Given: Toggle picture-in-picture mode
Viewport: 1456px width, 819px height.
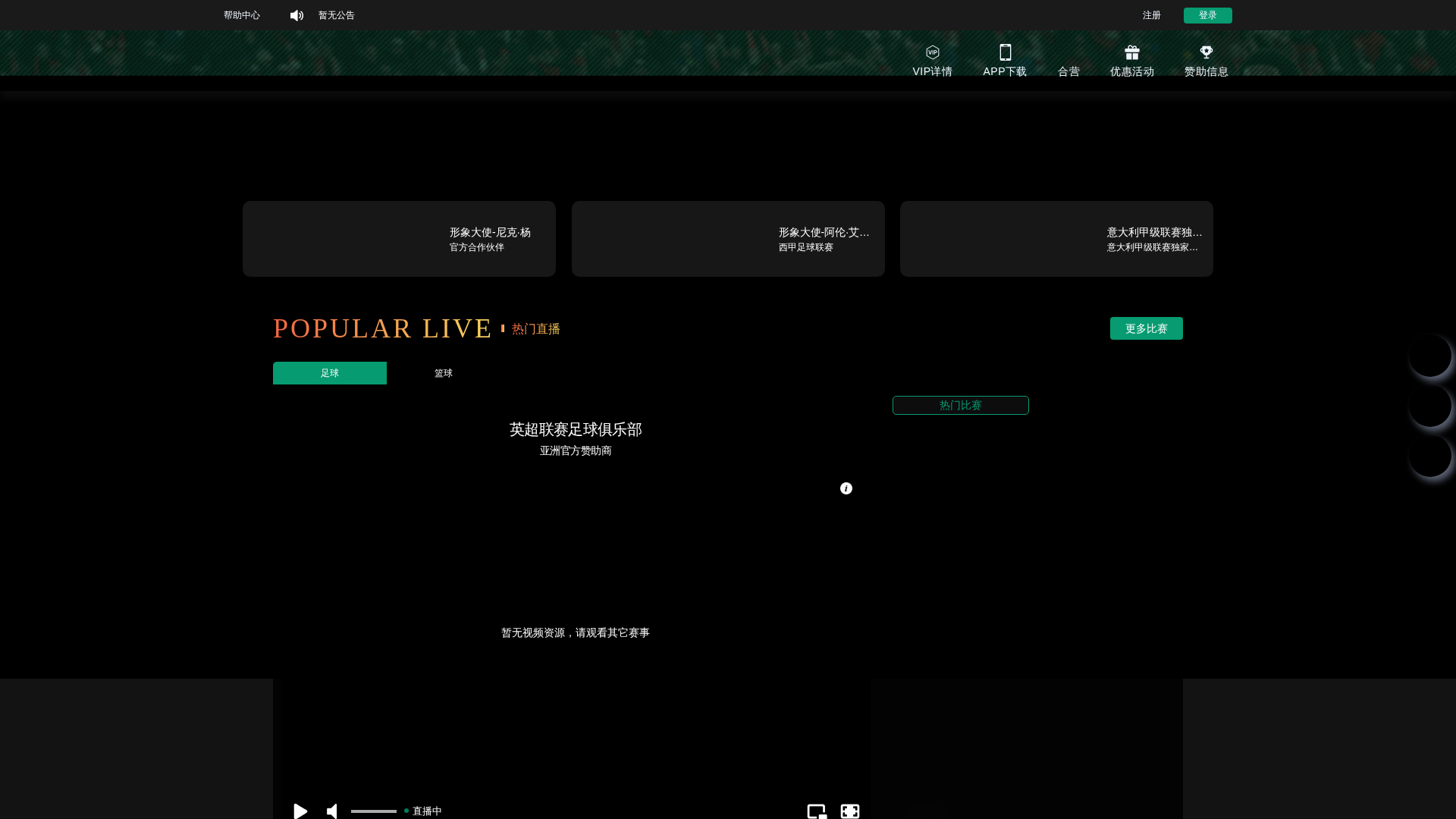Looking at the screenshot, I should click(817, 811).
